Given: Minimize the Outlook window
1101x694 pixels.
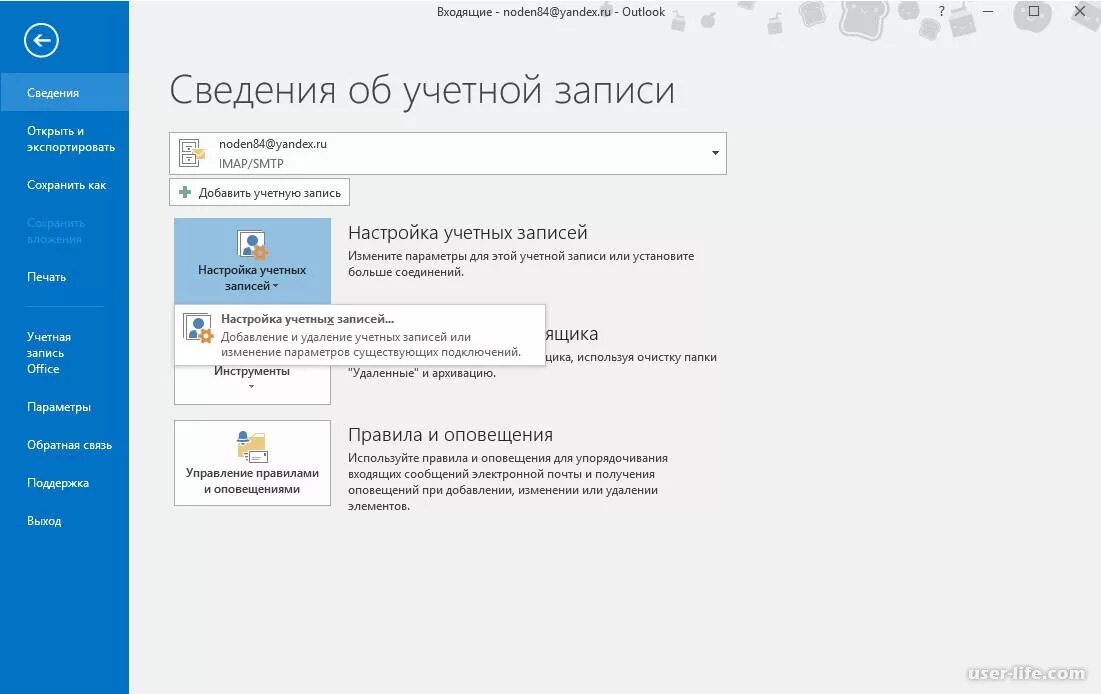Looking at the screenshot, I should click(988, 11).
